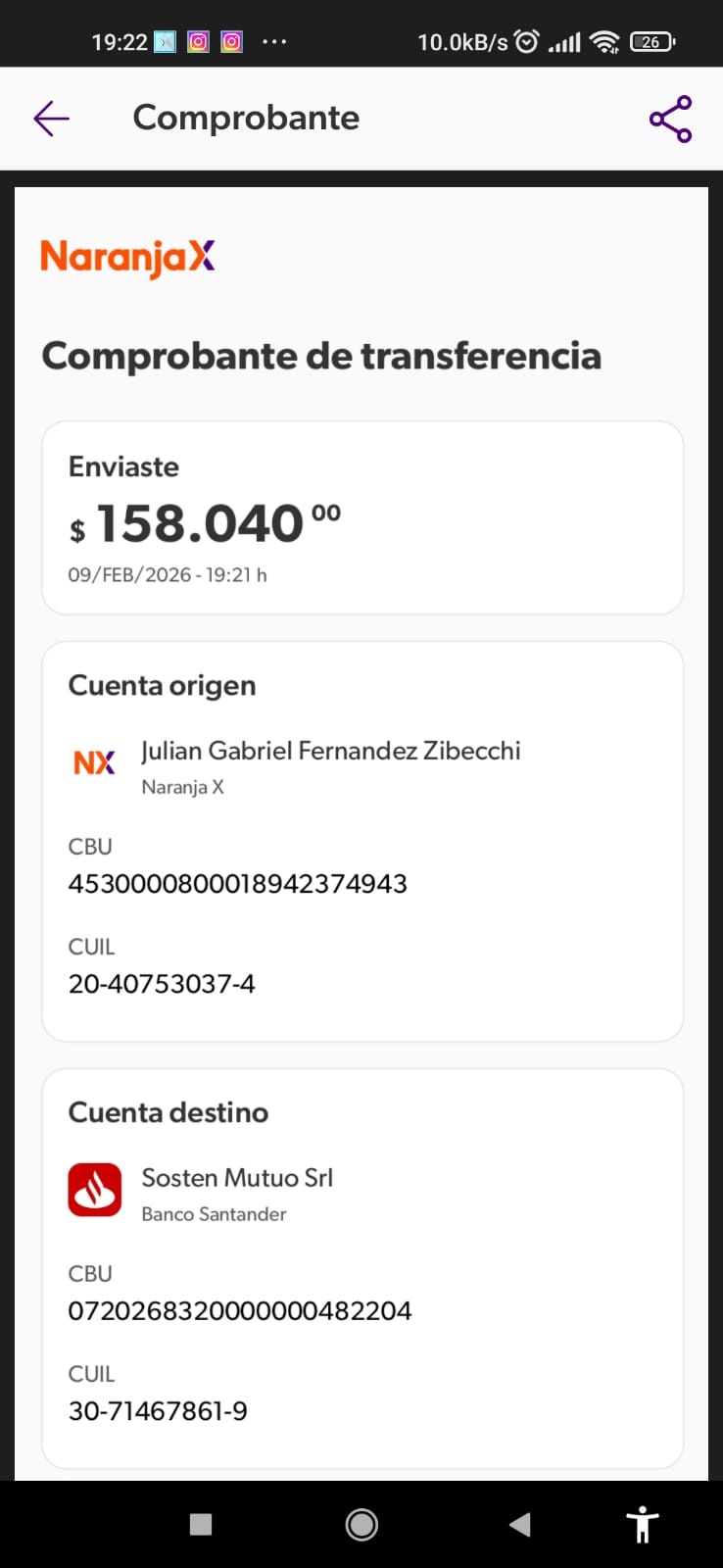Tap the origin CBU number
The height and width of the screenshot is (1568, 723).
pos(237,883)
